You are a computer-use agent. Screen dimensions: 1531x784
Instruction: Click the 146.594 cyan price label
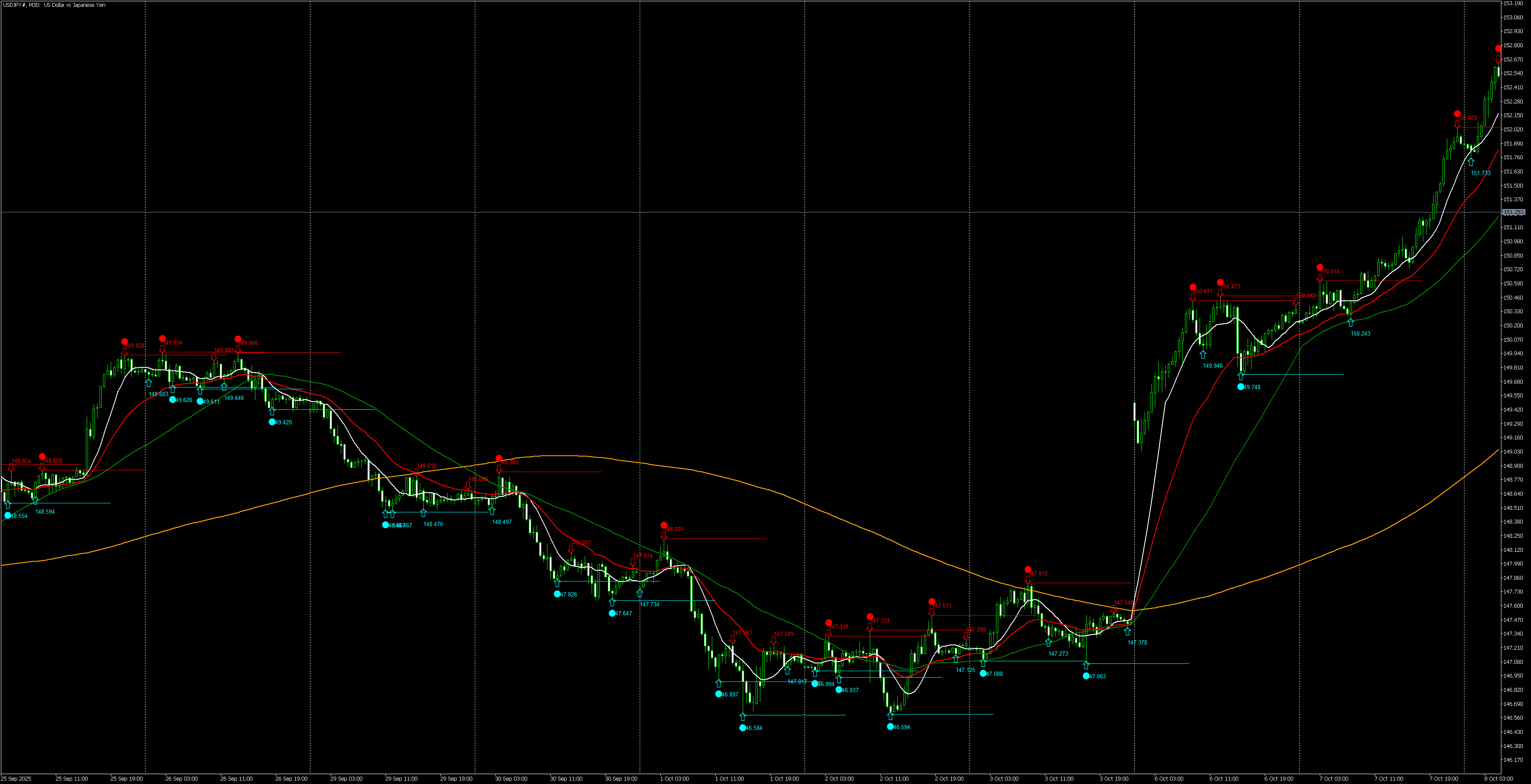pos(902,727)
